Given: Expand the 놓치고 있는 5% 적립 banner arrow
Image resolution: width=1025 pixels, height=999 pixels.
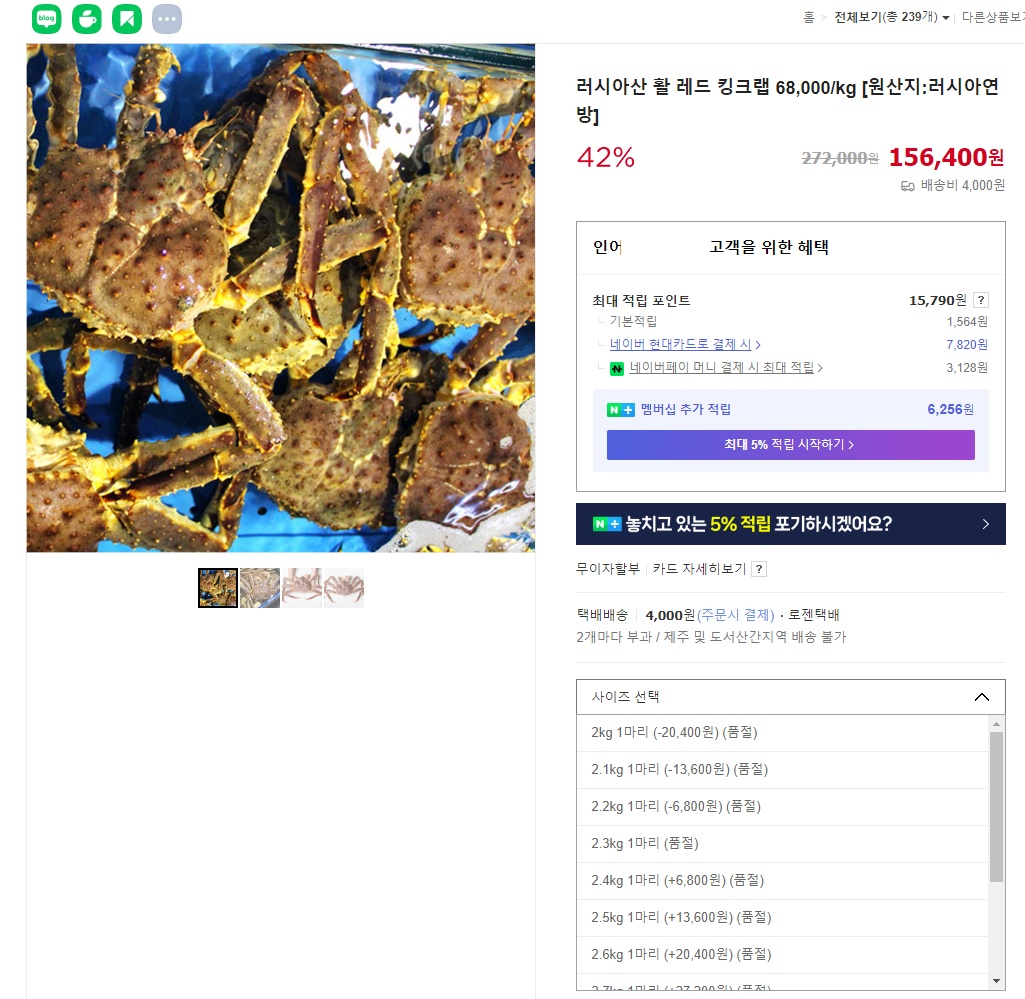Looking at the screenshot, I should click(985, 524).
